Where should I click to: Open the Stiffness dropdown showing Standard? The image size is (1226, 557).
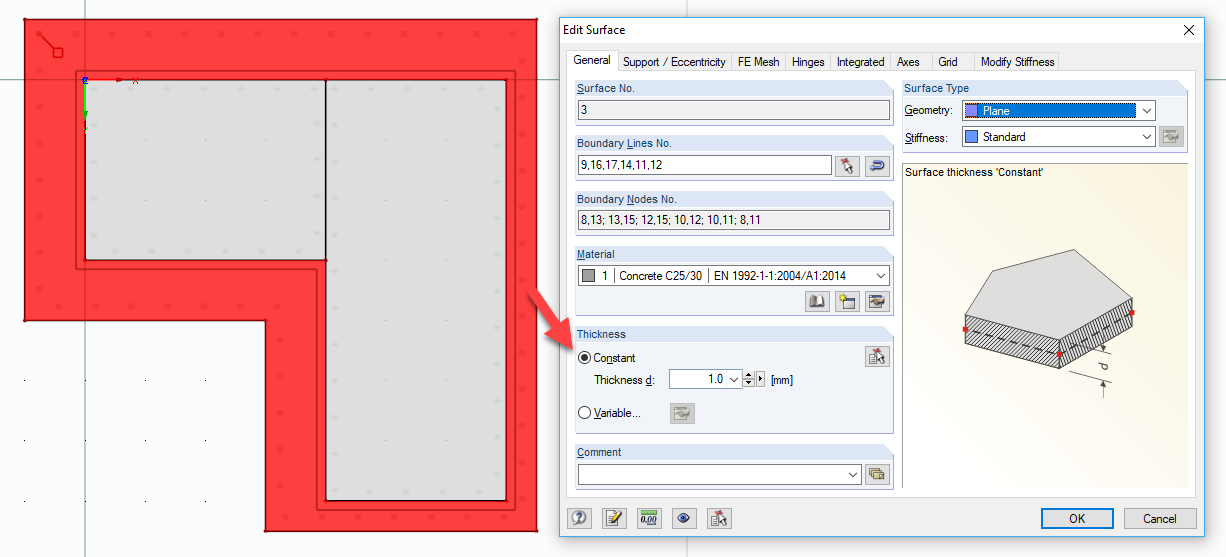click(1146, 137)
